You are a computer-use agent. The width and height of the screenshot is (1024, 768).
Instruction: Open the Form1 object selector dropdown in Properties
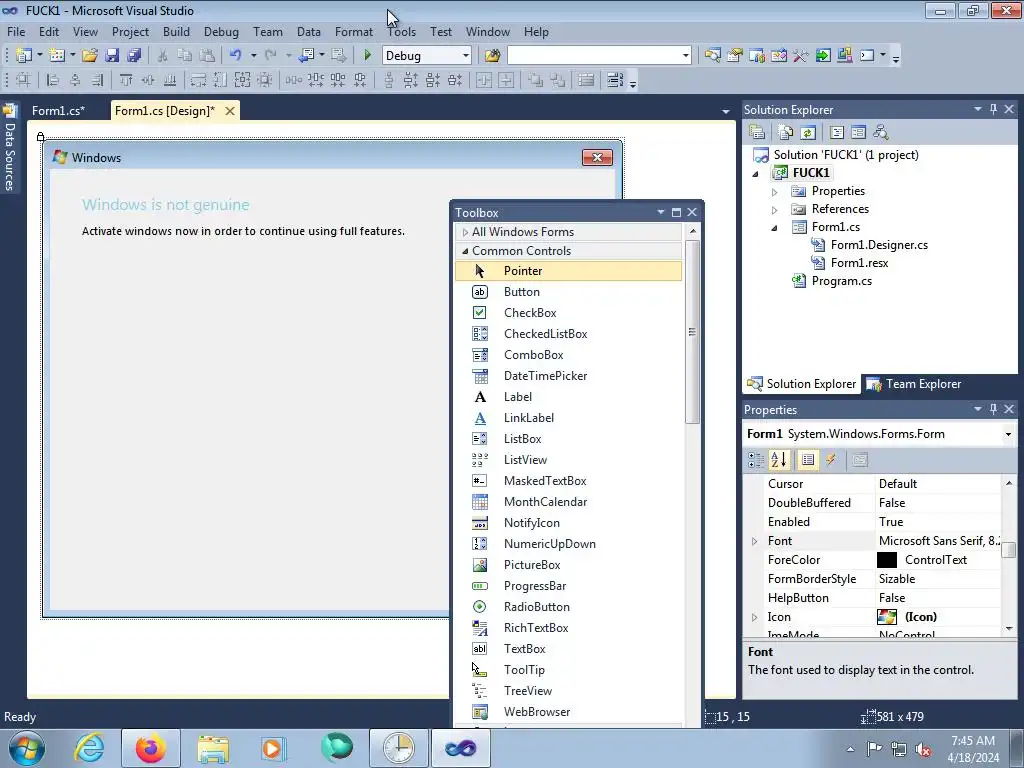[1008, 434]
